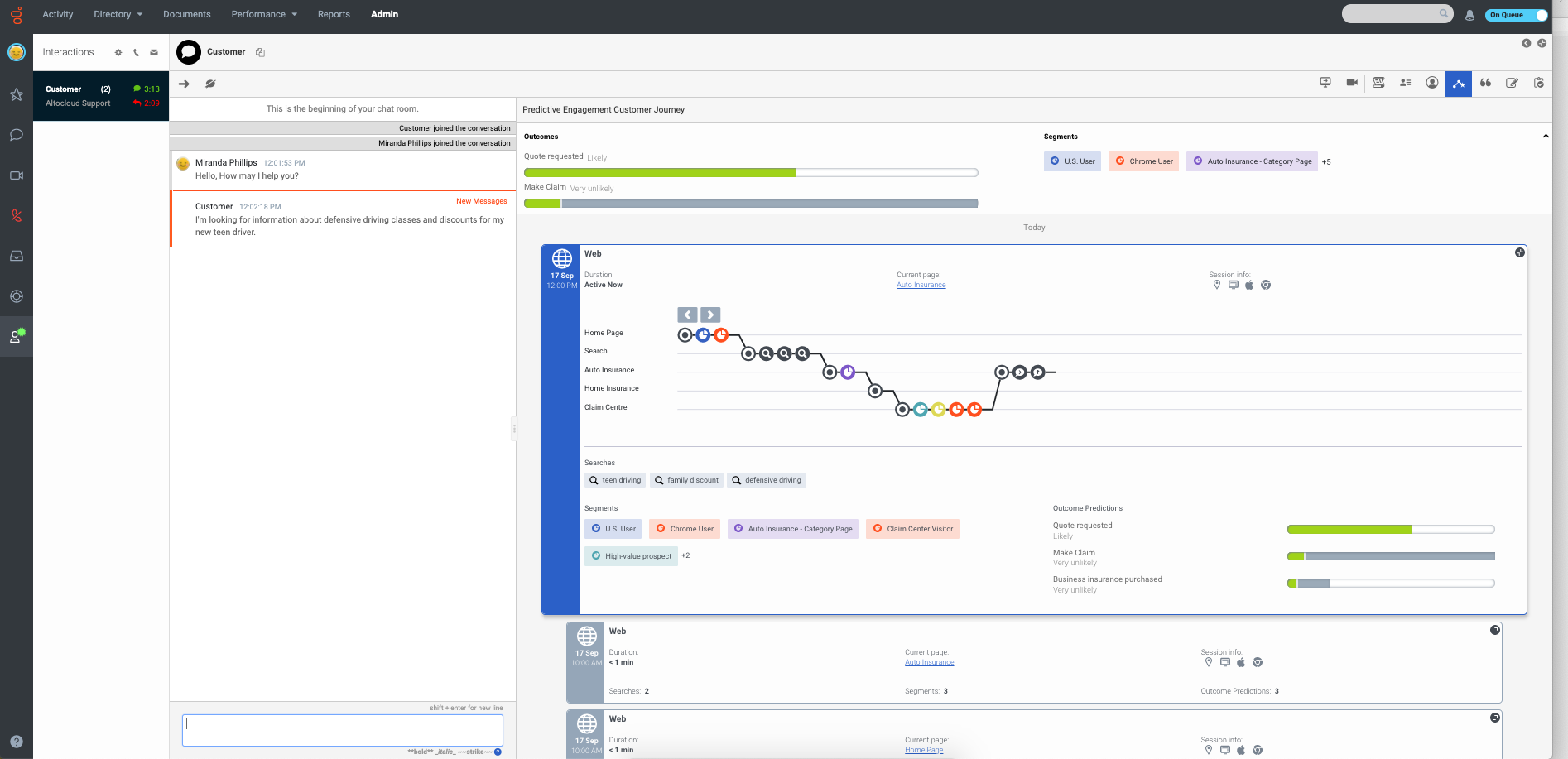Start a video call from the toolbar
The width and height of the screenshot is (1568, 759).
[1352, 83]
